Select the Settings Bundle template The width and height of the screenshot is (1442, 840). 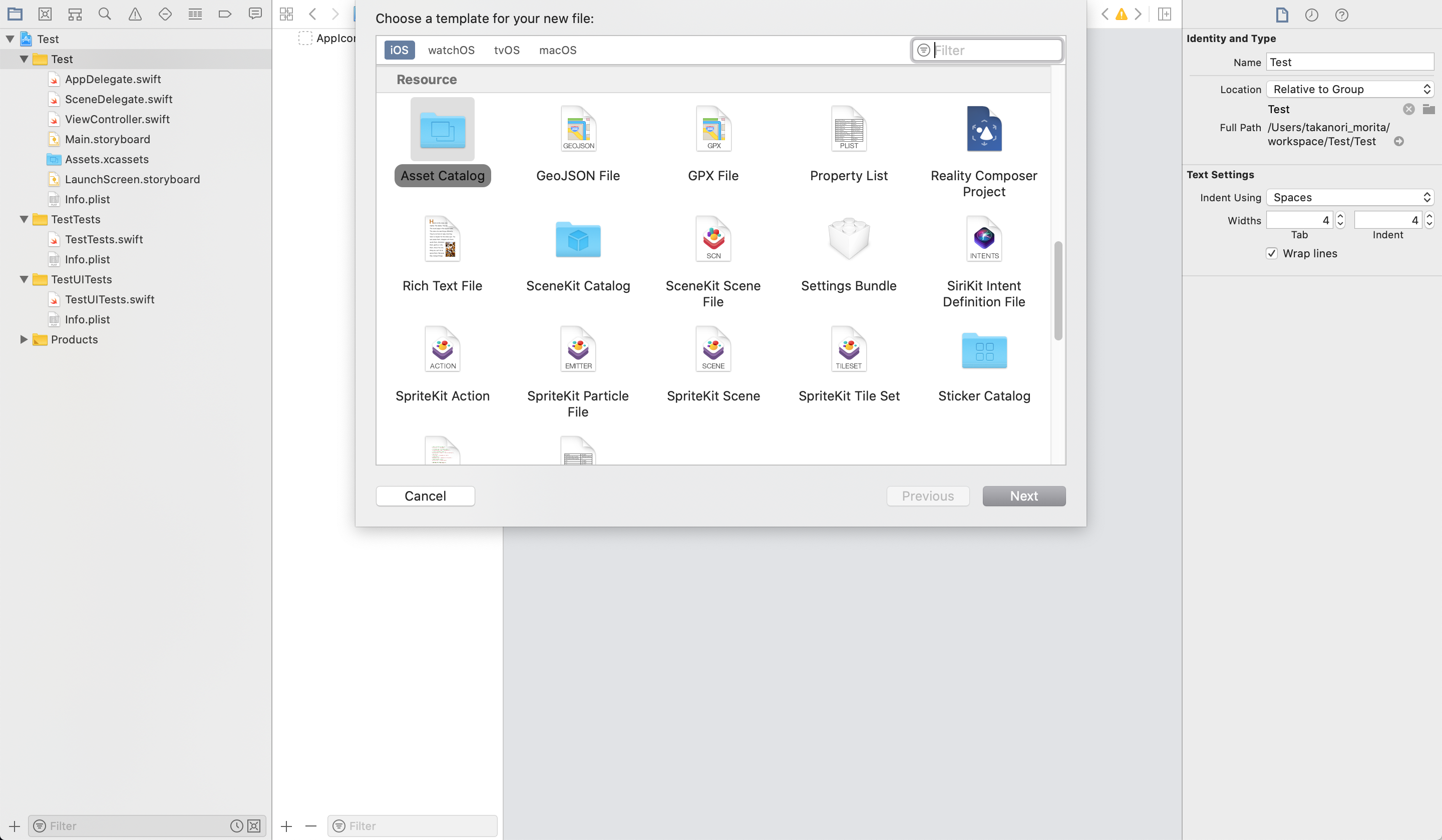tap(849, 254)
